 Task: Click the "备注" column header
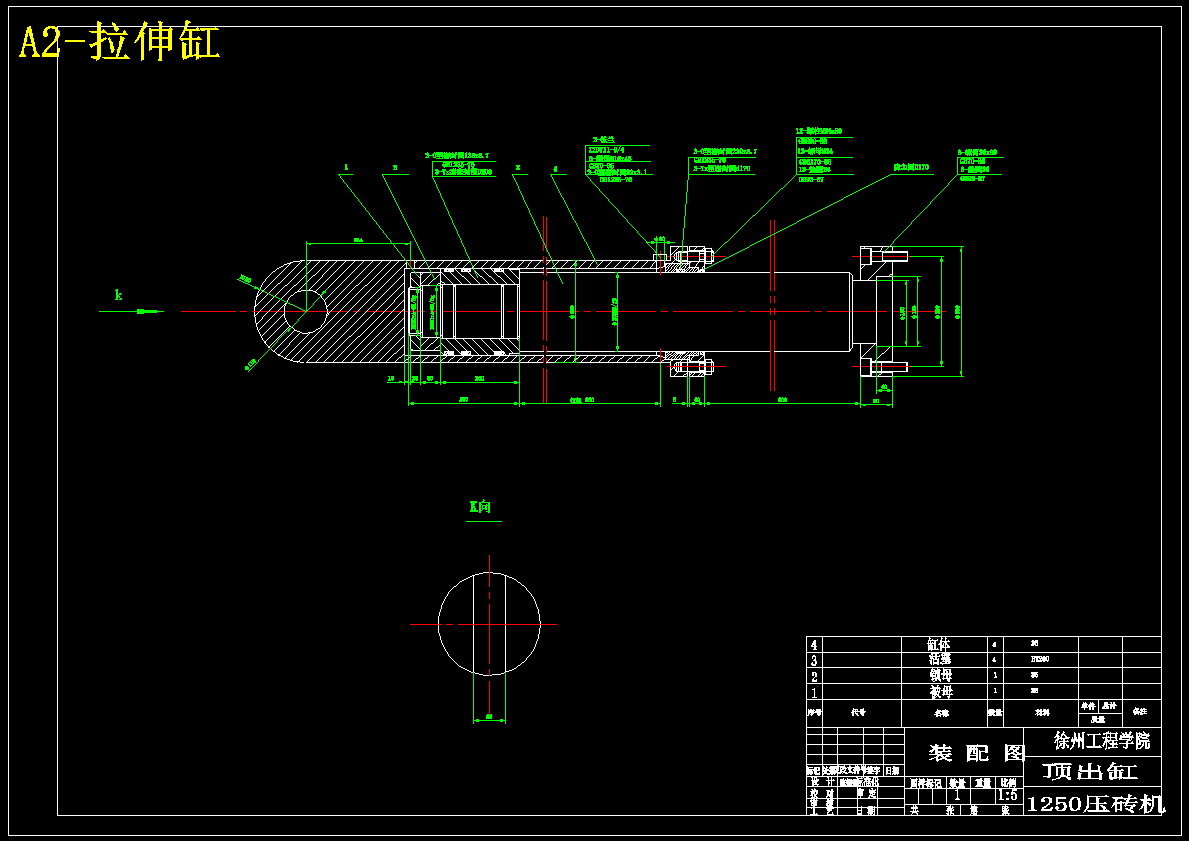(1140, 711)
